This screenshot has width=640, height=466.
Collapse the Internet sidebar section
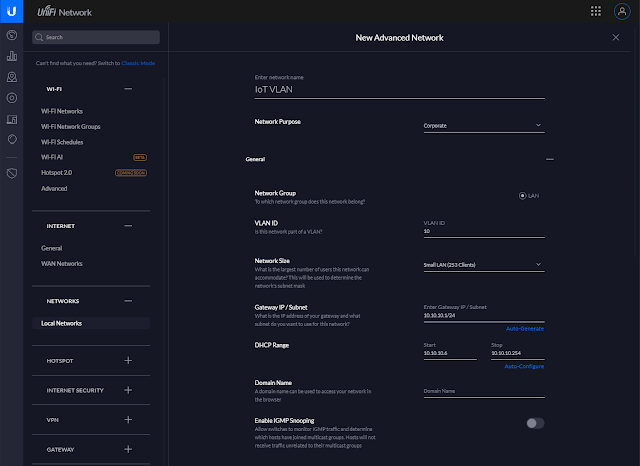128,226
